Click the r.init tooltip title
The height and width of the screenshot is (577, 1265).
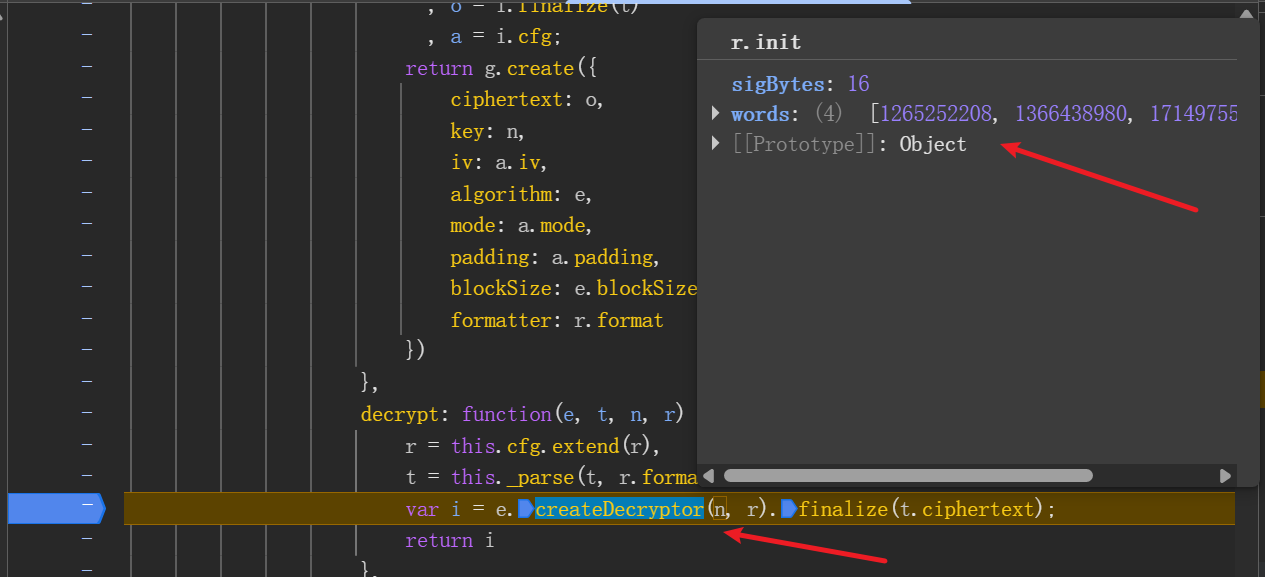[x=766, y=42]
